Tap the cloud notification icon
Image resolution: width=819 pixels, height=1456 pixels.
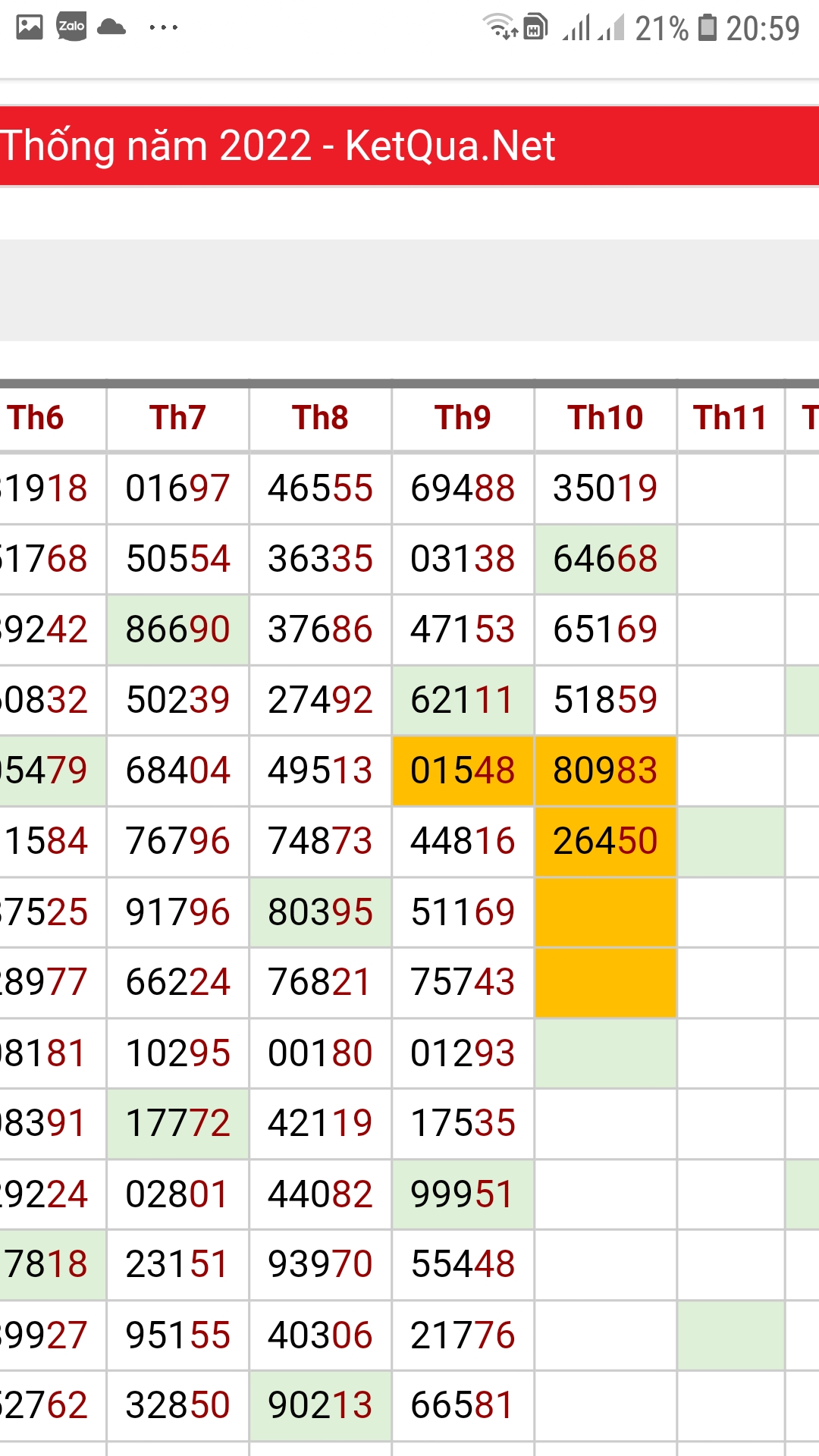(x=112, y=27)
